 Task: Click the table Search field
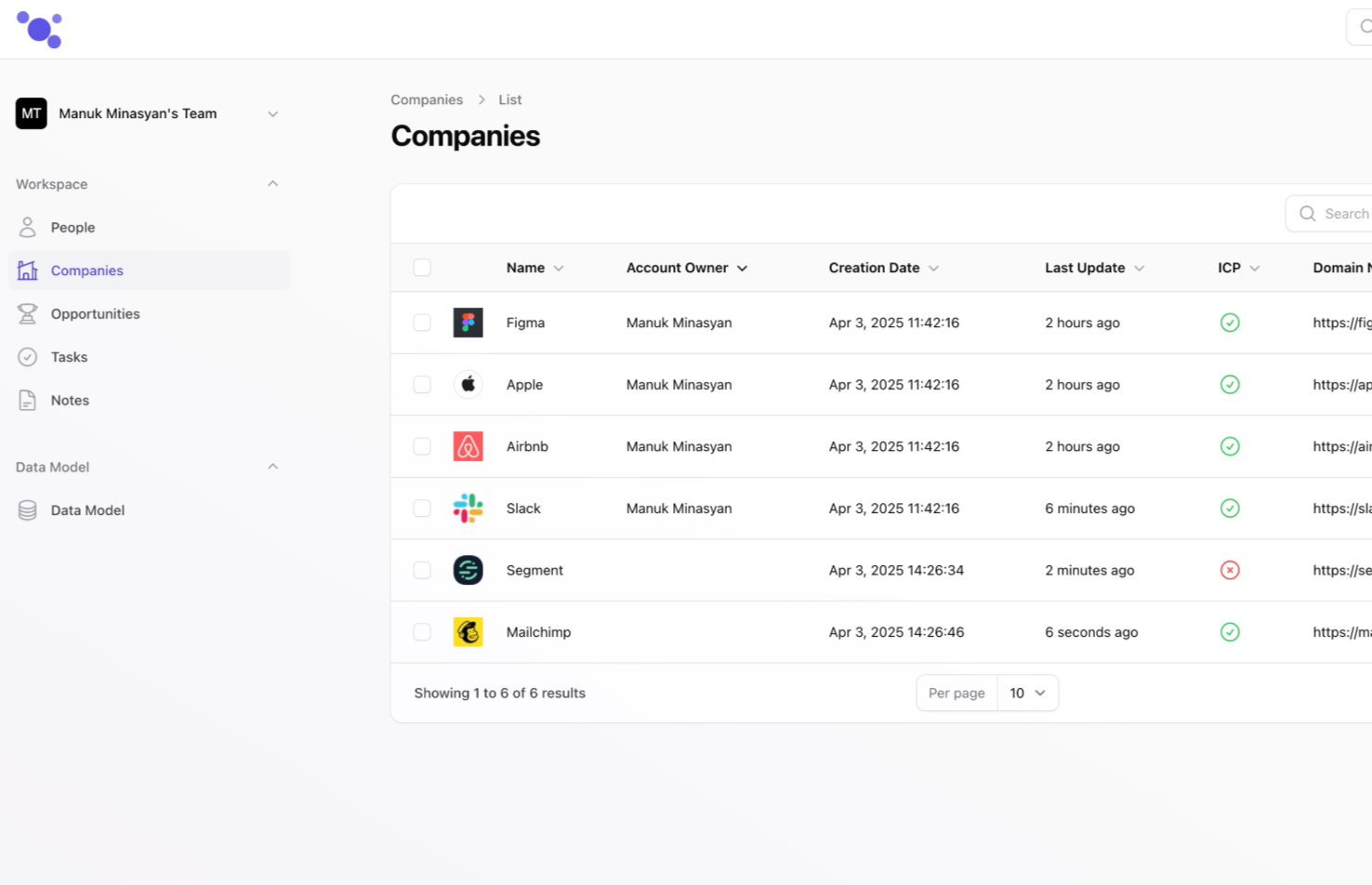click(1339, 214)
